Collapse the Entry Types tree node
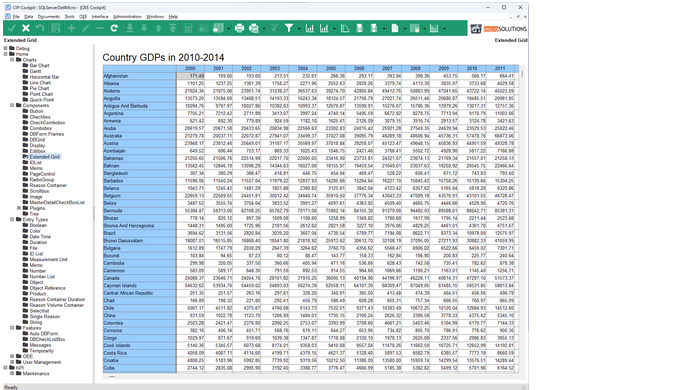 click(12, 220)
